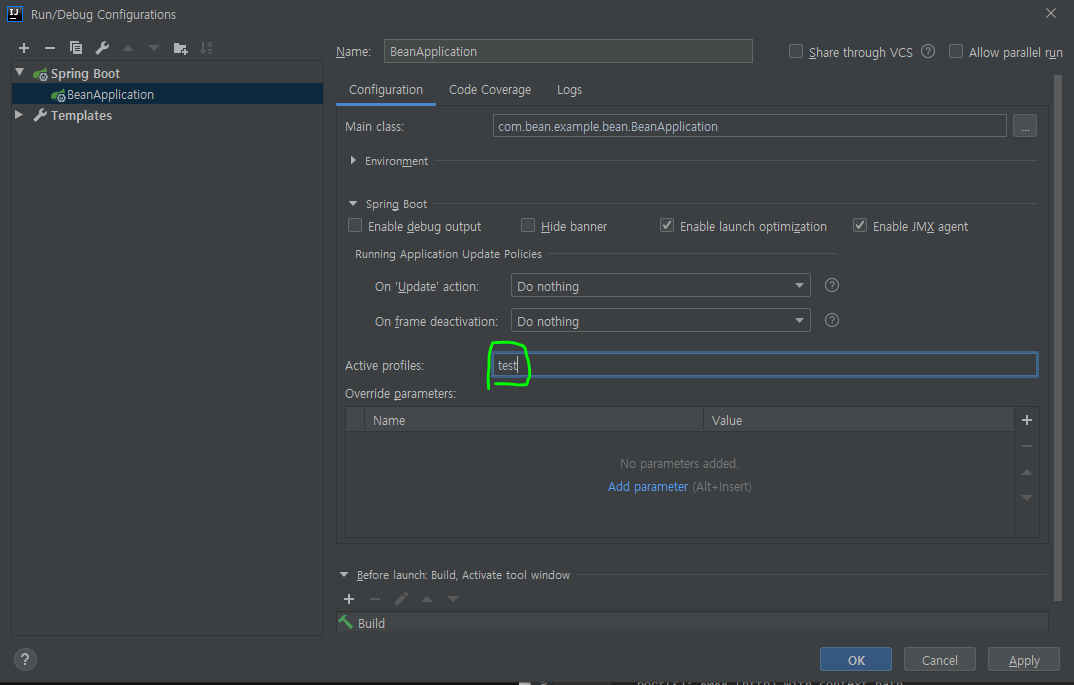This screenshot has height=685, width=1074.
Task: Sort configurations alphabetically
Action: coord(205,48)
